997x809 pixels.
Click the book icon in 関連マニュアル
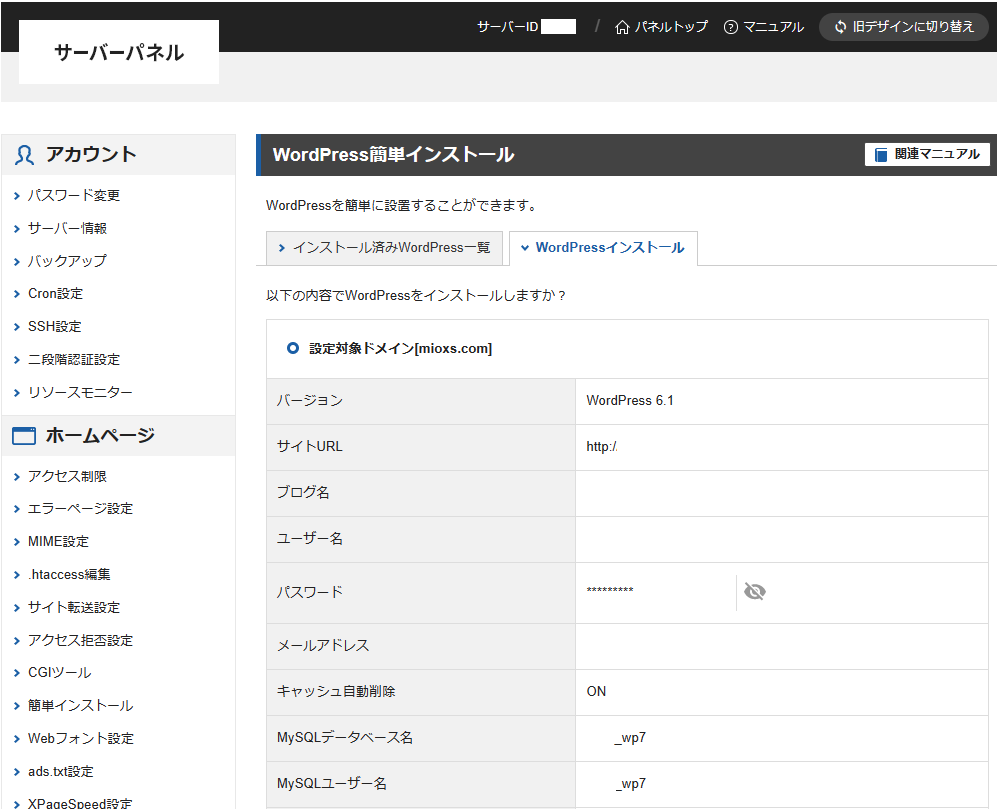click(881, 155)
